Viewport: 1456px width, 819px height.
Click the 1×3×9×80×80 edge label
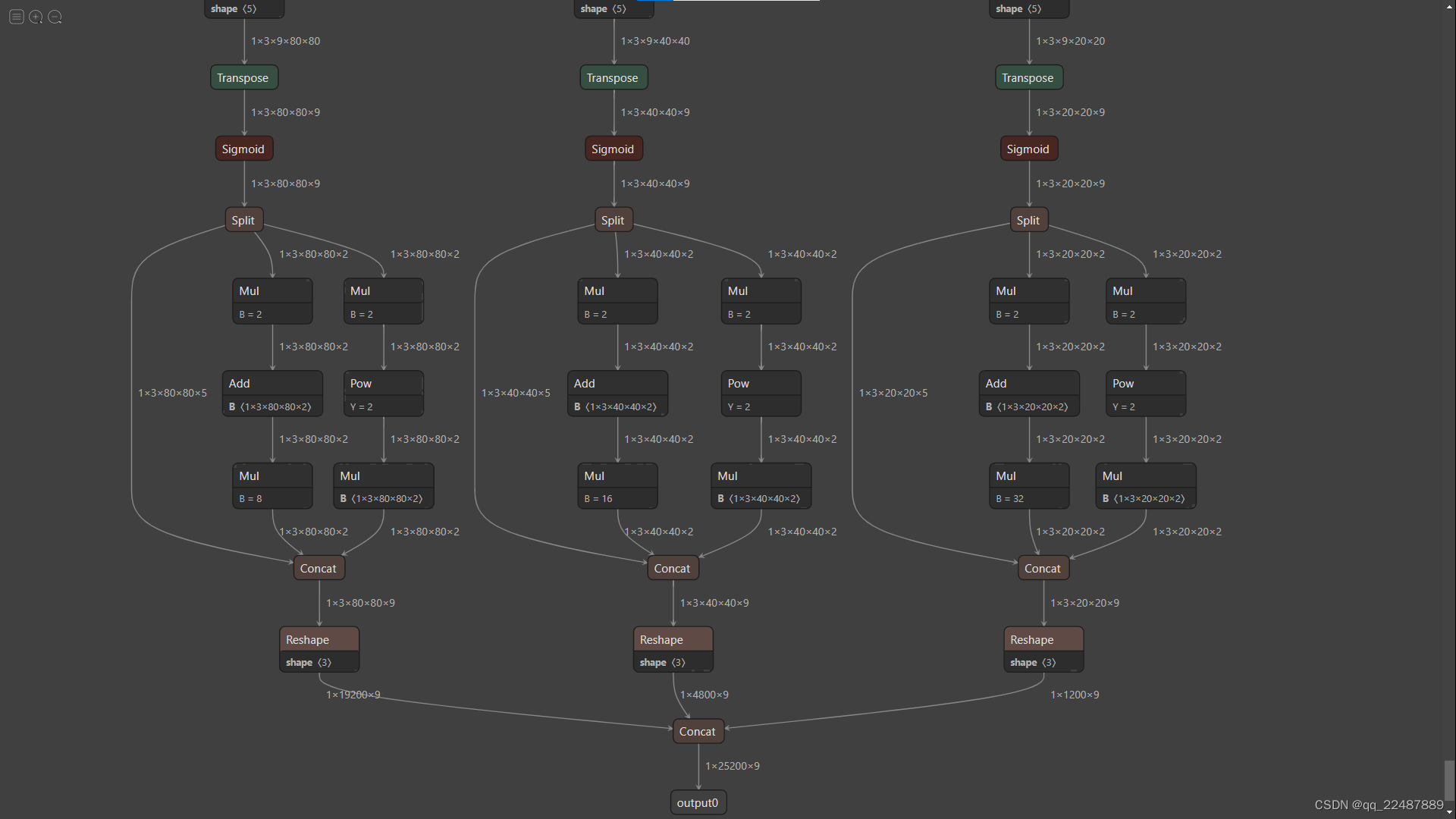tap(286, 41)
